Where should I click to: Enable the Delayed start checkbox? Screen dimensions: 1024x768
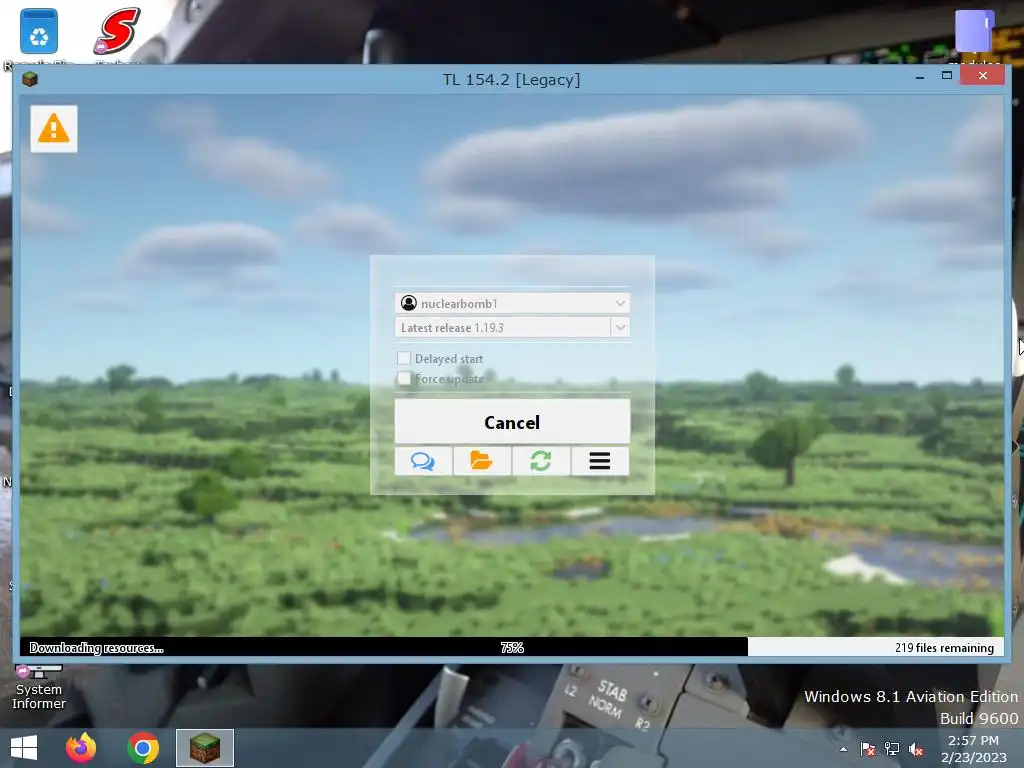pyautogui.click(x=404, y=358)
